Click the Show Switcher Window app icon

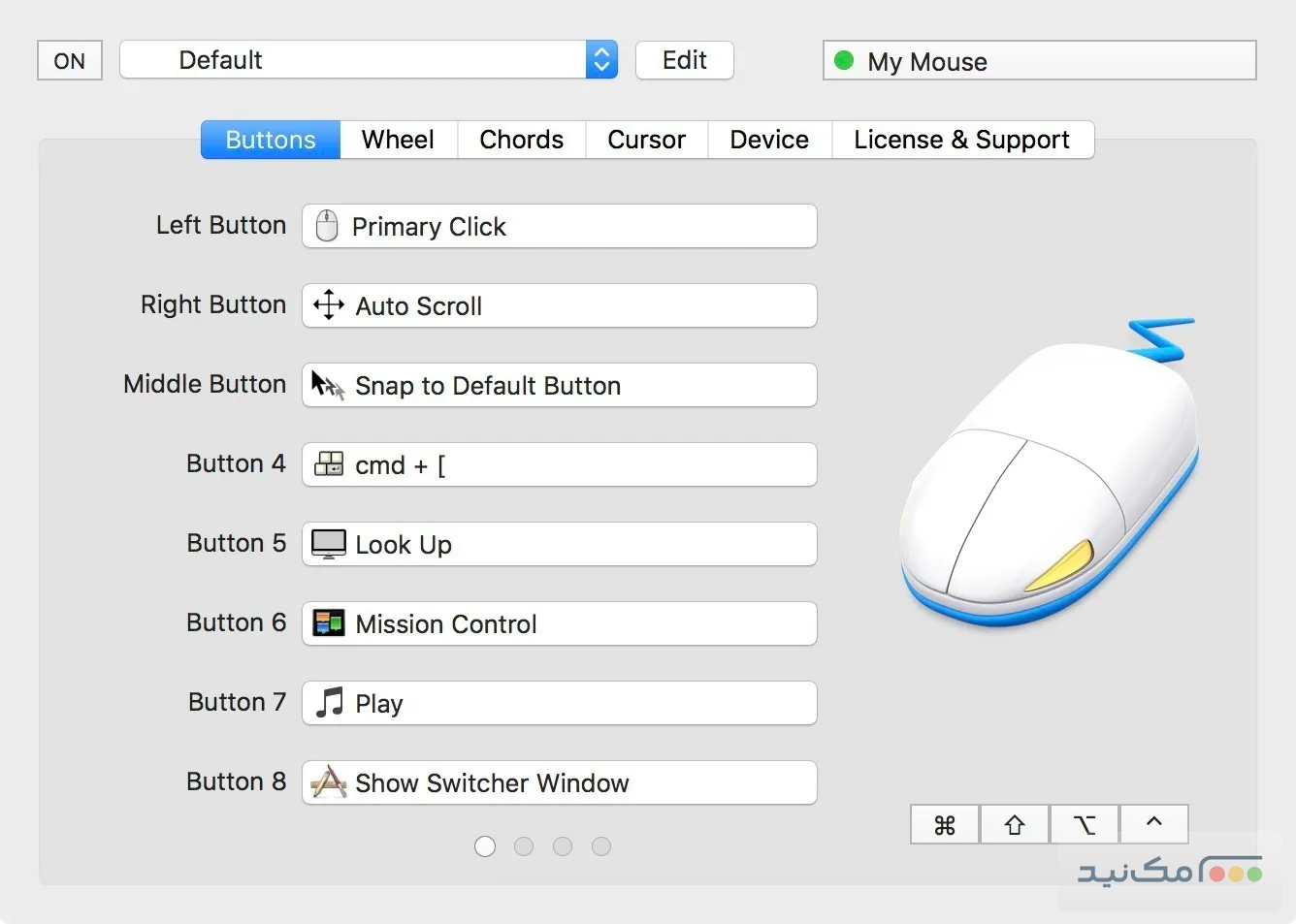[x=329, y=781]
